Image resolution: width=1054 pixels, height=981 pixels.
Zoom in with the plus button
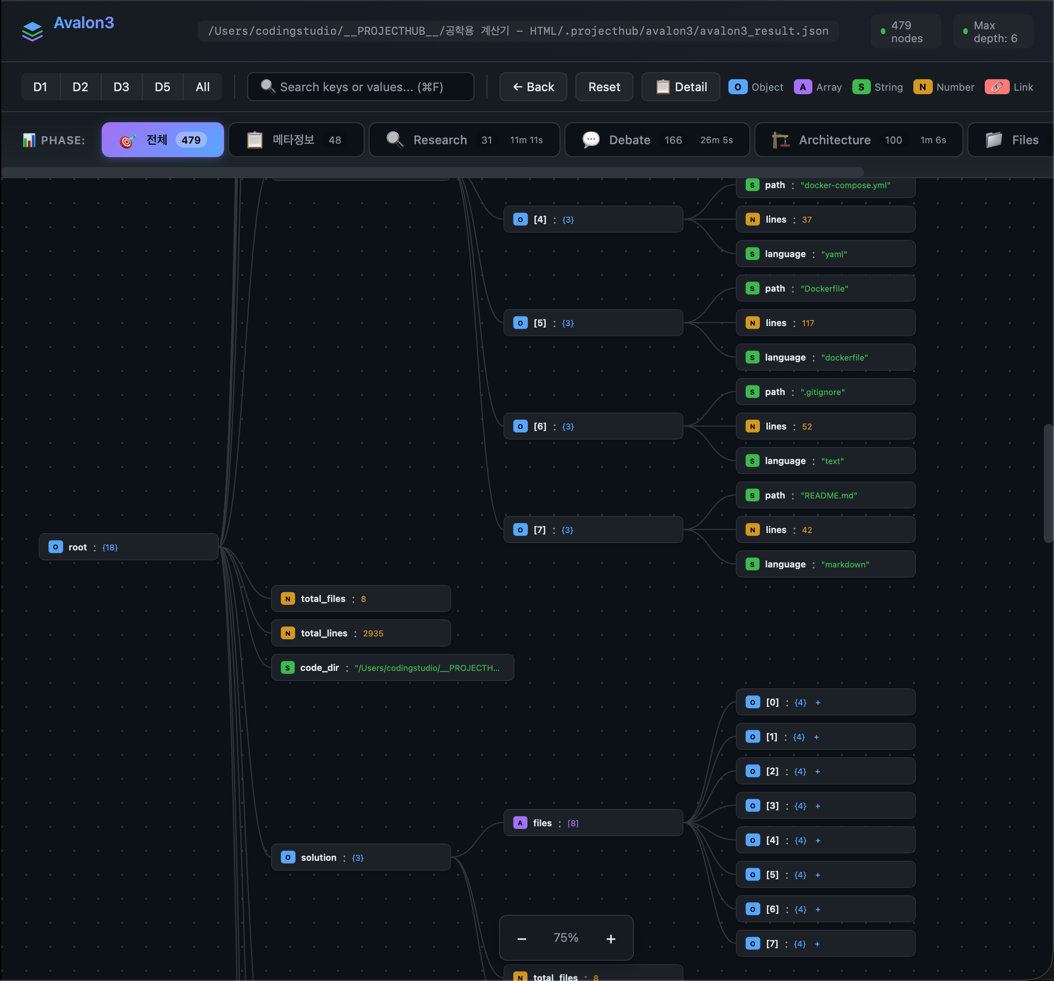coord(611,939)
